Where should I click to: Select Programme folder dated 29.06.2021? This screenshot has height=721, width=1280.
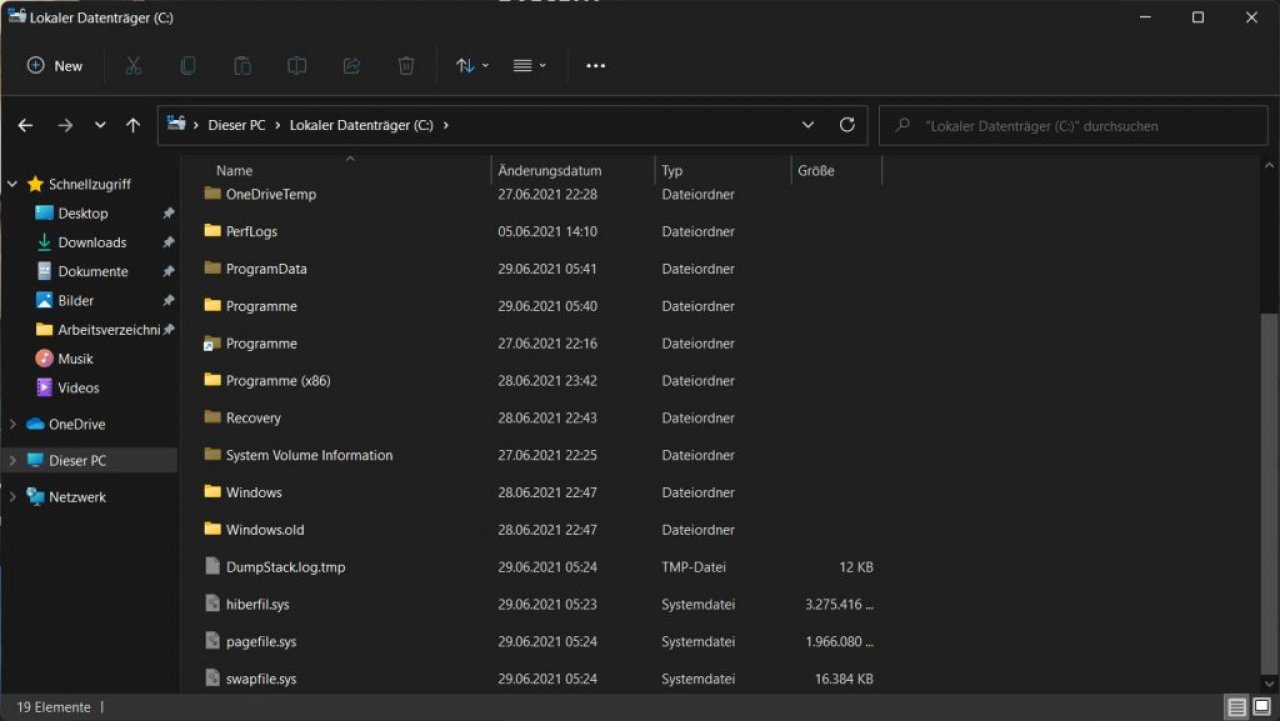(x=261, y=306)
